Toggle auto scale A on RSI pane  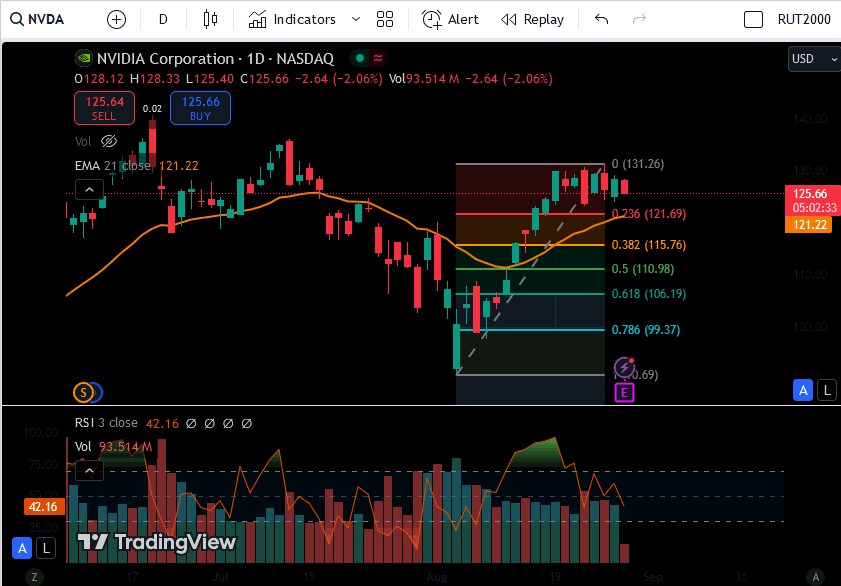pyautogui.click(x=22, y=548)
